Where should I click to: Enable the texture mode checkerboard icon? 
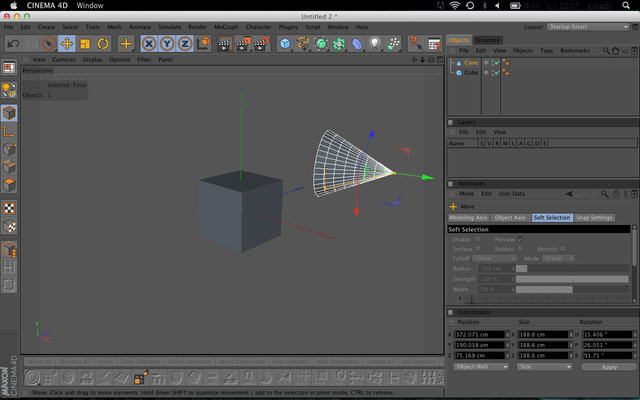pos(9,208)
